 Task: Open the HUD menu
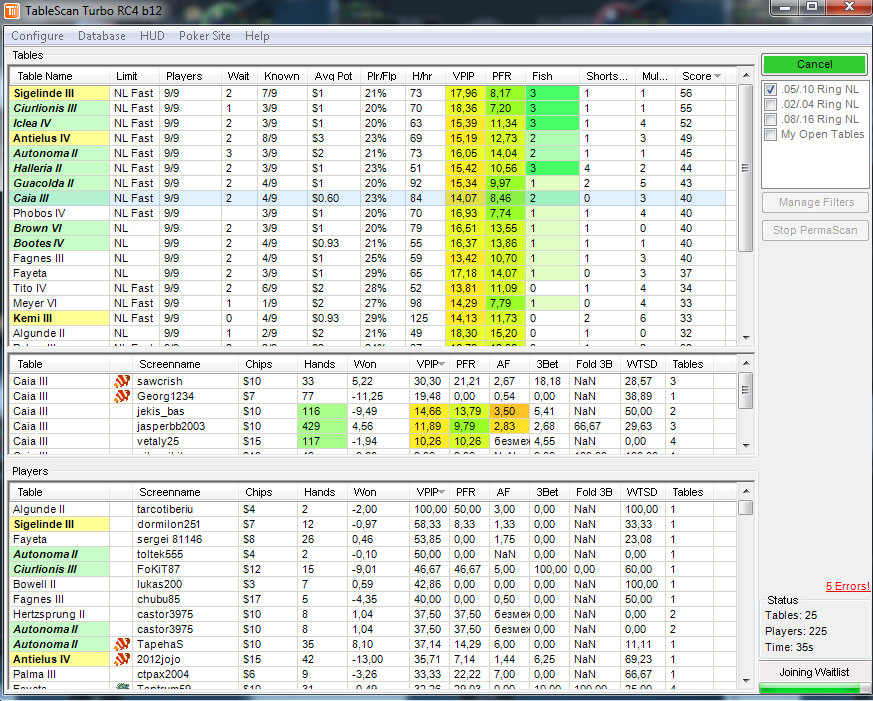152,36
